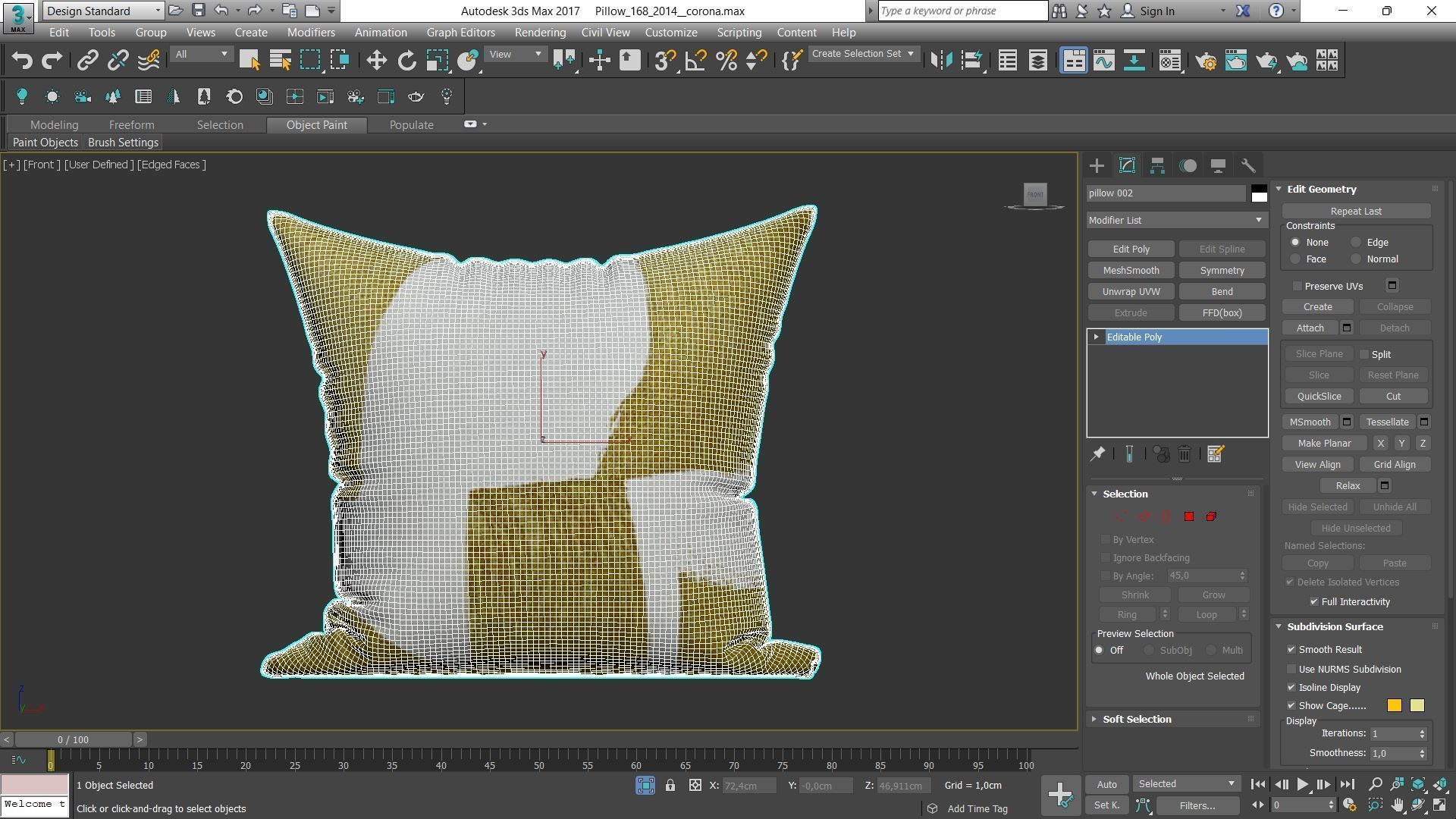Enable Use NURMS Subdivision checkbox
Image resolution: width=1456 pixels, height=819 pixels.
click(x=1291, y=669)
